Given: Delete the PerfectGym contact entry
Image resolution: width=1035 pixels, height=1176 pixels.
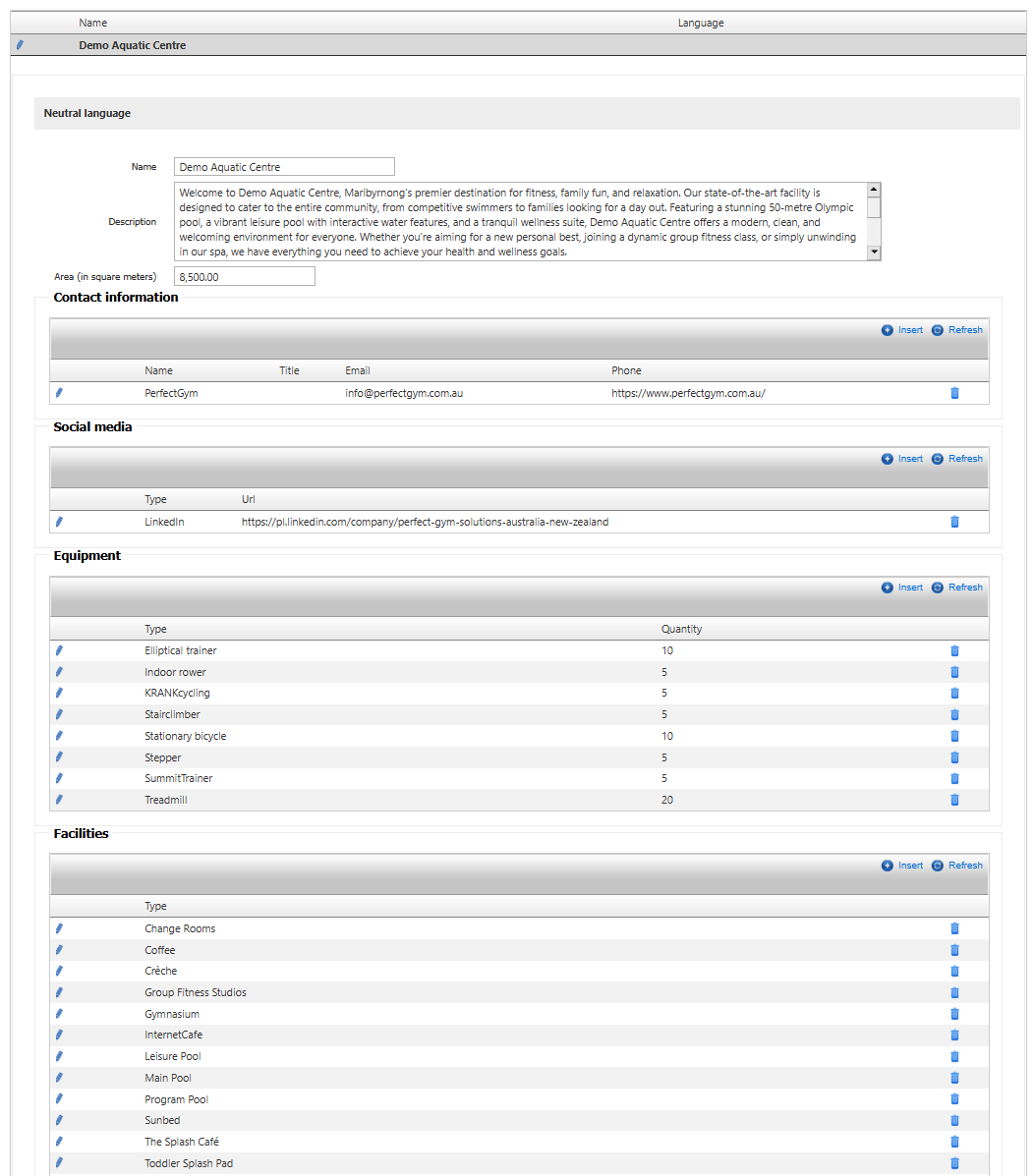Looking at the screenshot, I should [954, 393].
